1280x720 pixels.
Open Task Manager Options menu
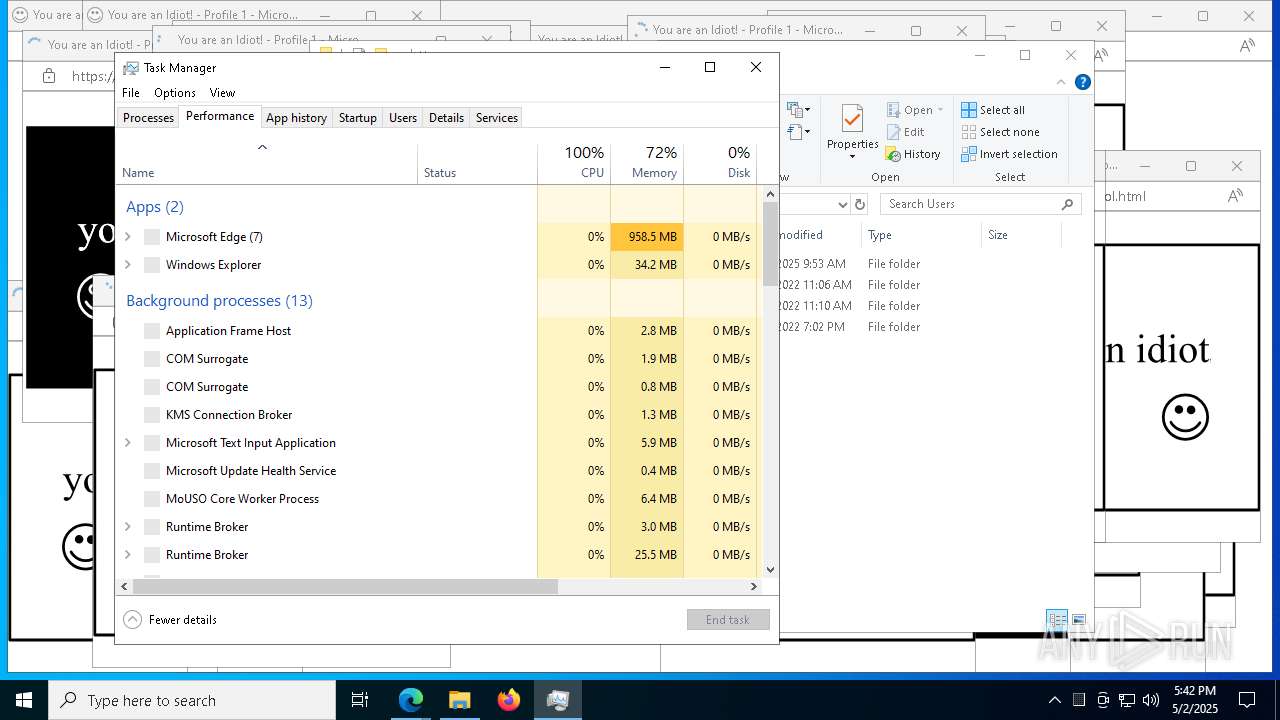pos(175,93)
